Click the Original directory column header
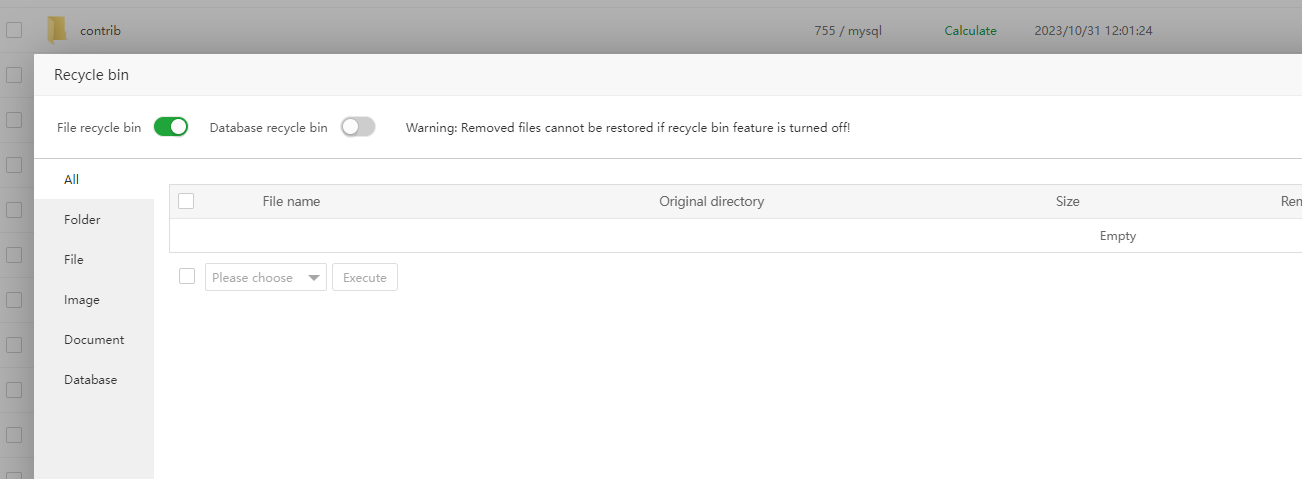This screenshot has width=1302, height=479. coord(711,201)
